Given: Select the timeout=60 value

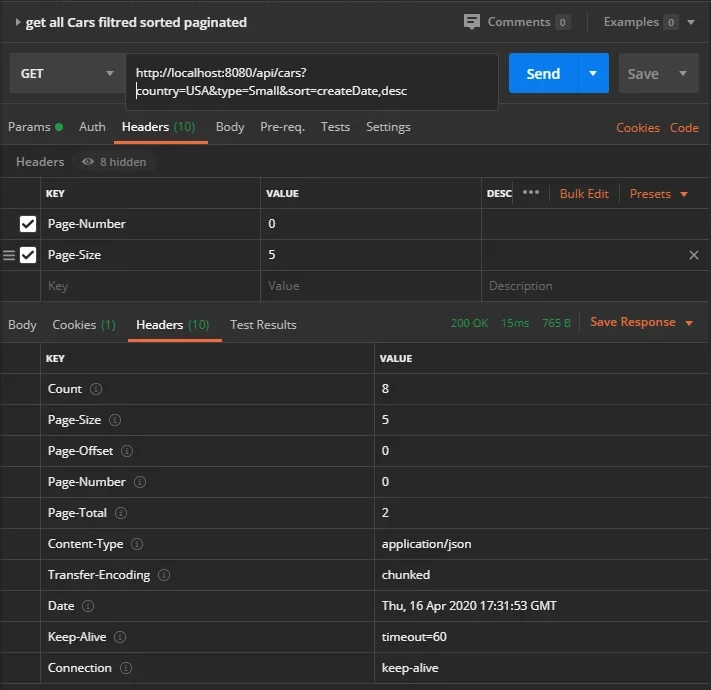Looking at the screenshot, I should (414, 637).
